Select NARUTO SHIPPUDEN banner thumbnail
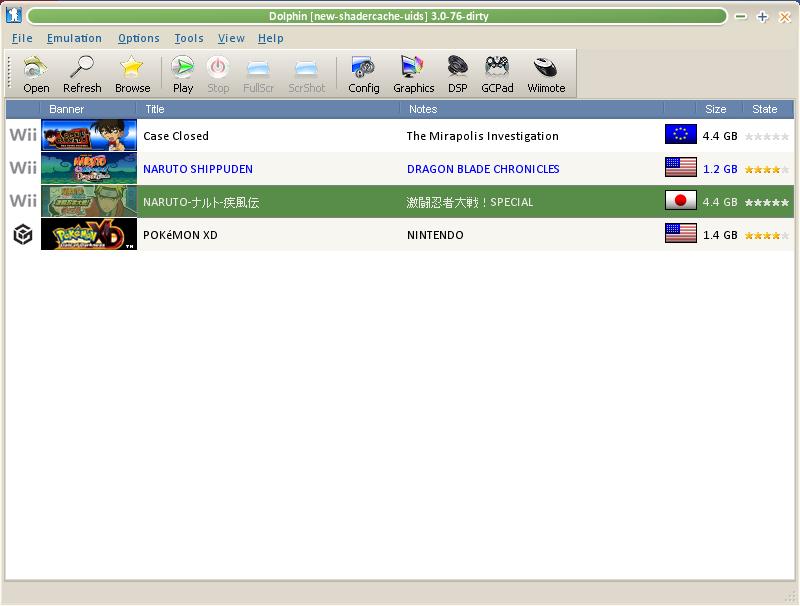Image resolution: width=800 pixels, height=606 pixels. coord(89,168)
